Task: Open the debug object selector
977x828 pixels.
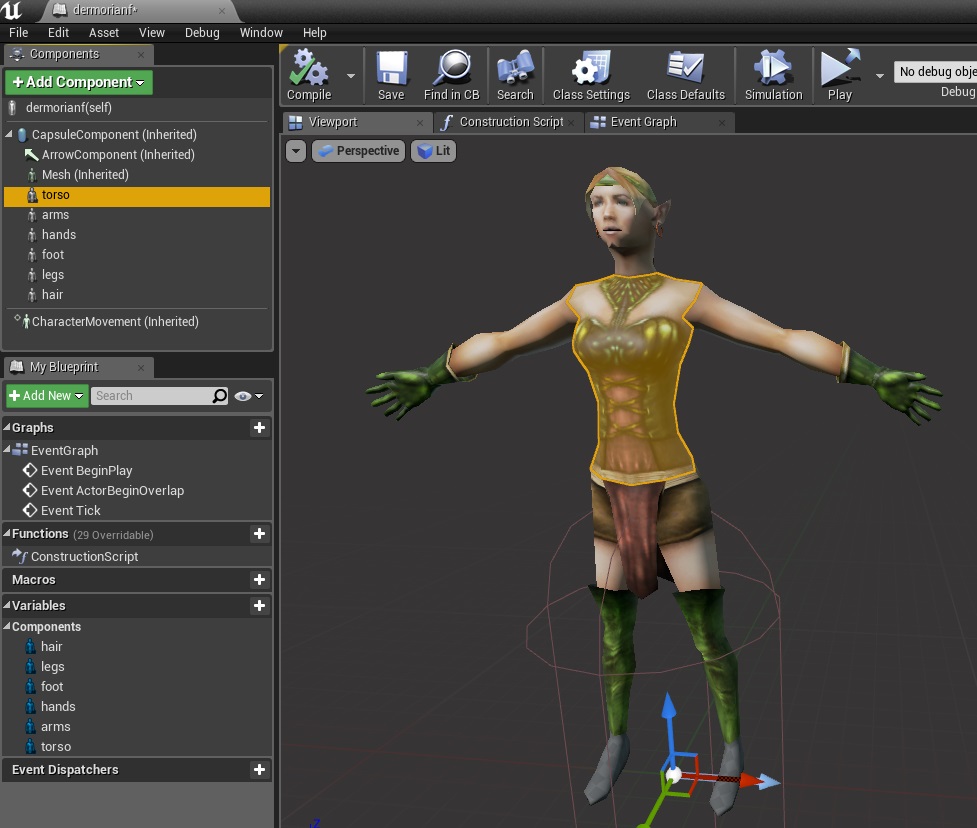Action: [x=935, y=72]
